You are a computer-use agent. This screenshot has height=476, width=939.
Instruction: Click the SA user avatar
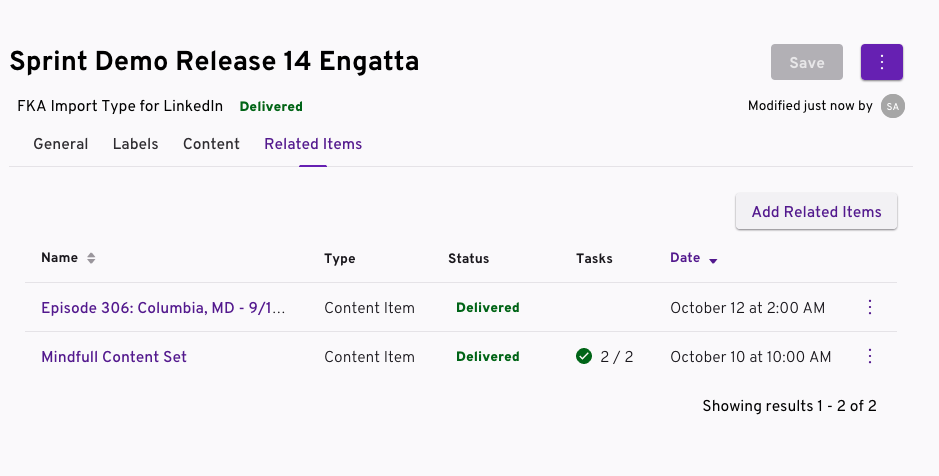click(892, 106)
